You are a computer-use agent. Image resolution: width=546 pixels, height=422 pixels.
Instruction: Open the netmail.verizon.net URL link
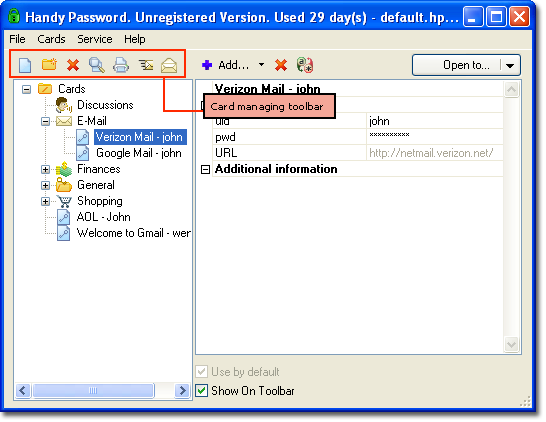pyautogui.click(x=431, y=153)
